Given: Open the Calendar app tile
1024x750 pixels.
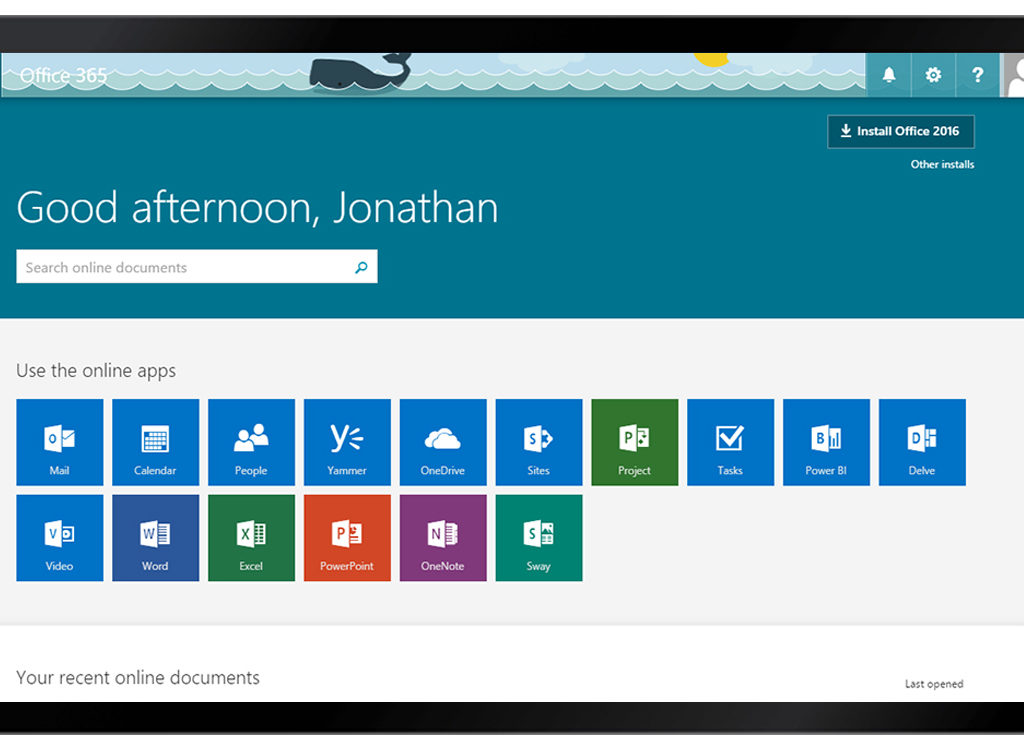Looking at the screenshot, I should coord(155,442).
